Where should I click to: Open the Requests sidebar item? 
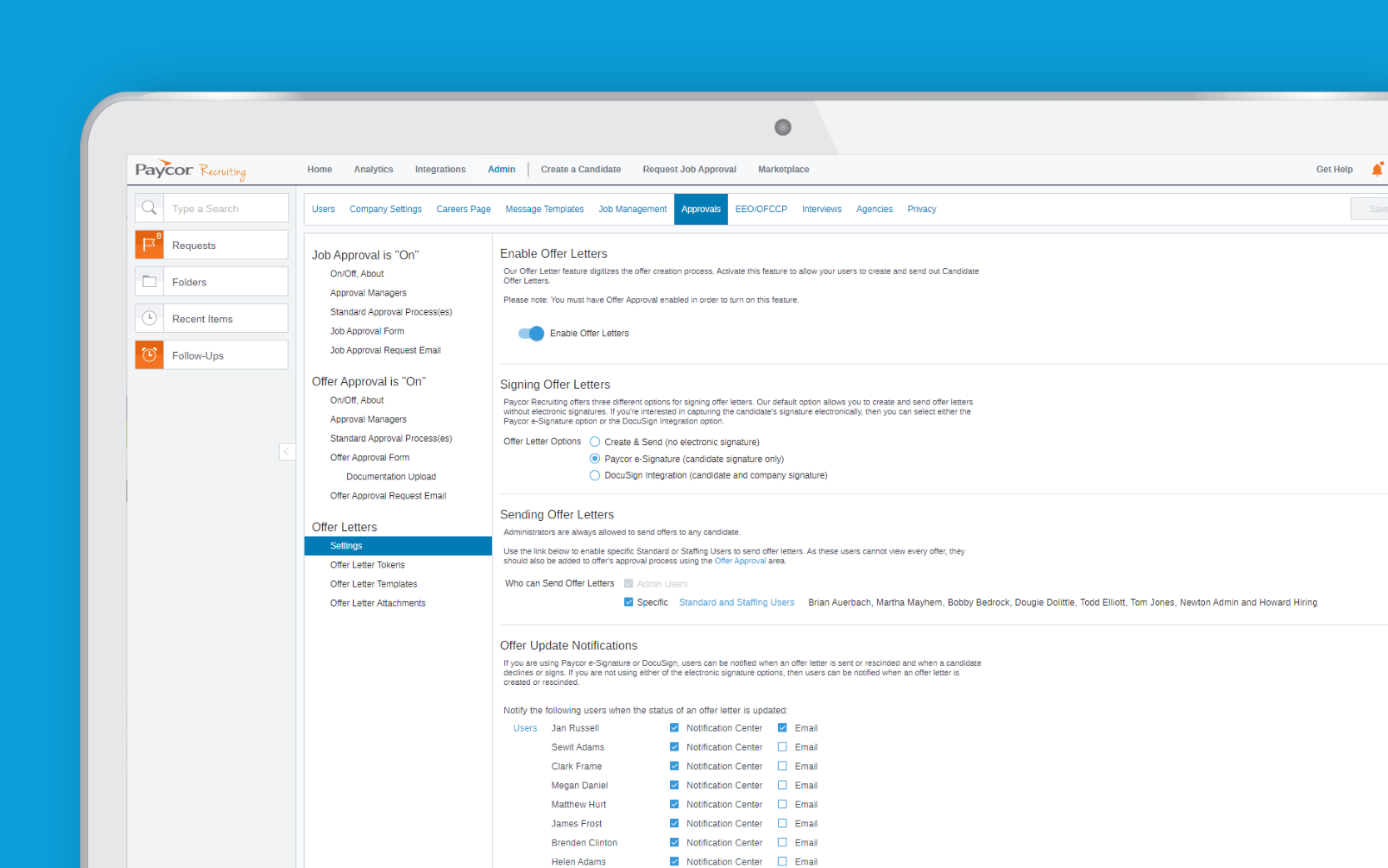point(211,245)
